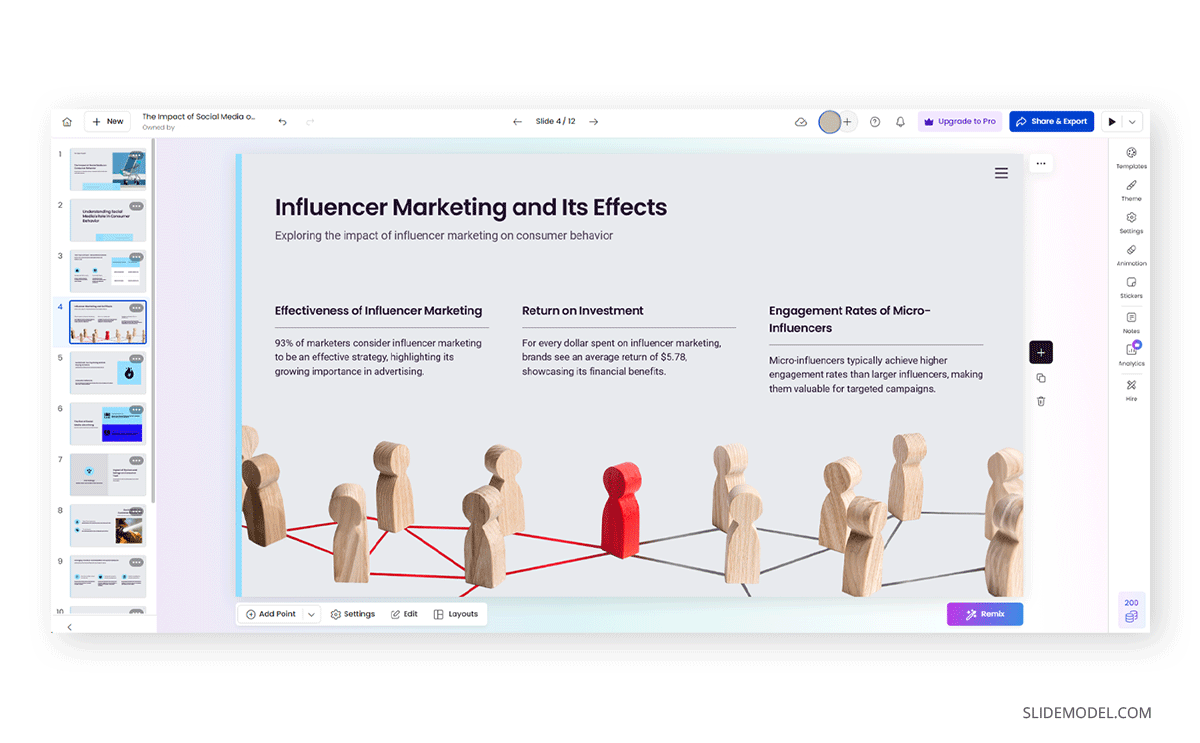The image size is (1200, 743).
Task: Add a collaborator with the plus icon
Action: pos(848,122)
